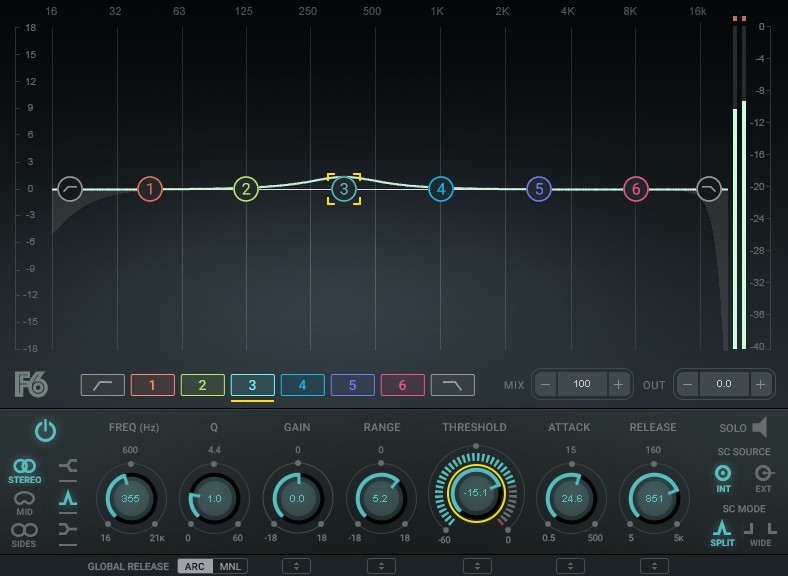Viewport: 788px width, 576px height.
Task: Switch band to Mid mode
Action: [25, 501]
